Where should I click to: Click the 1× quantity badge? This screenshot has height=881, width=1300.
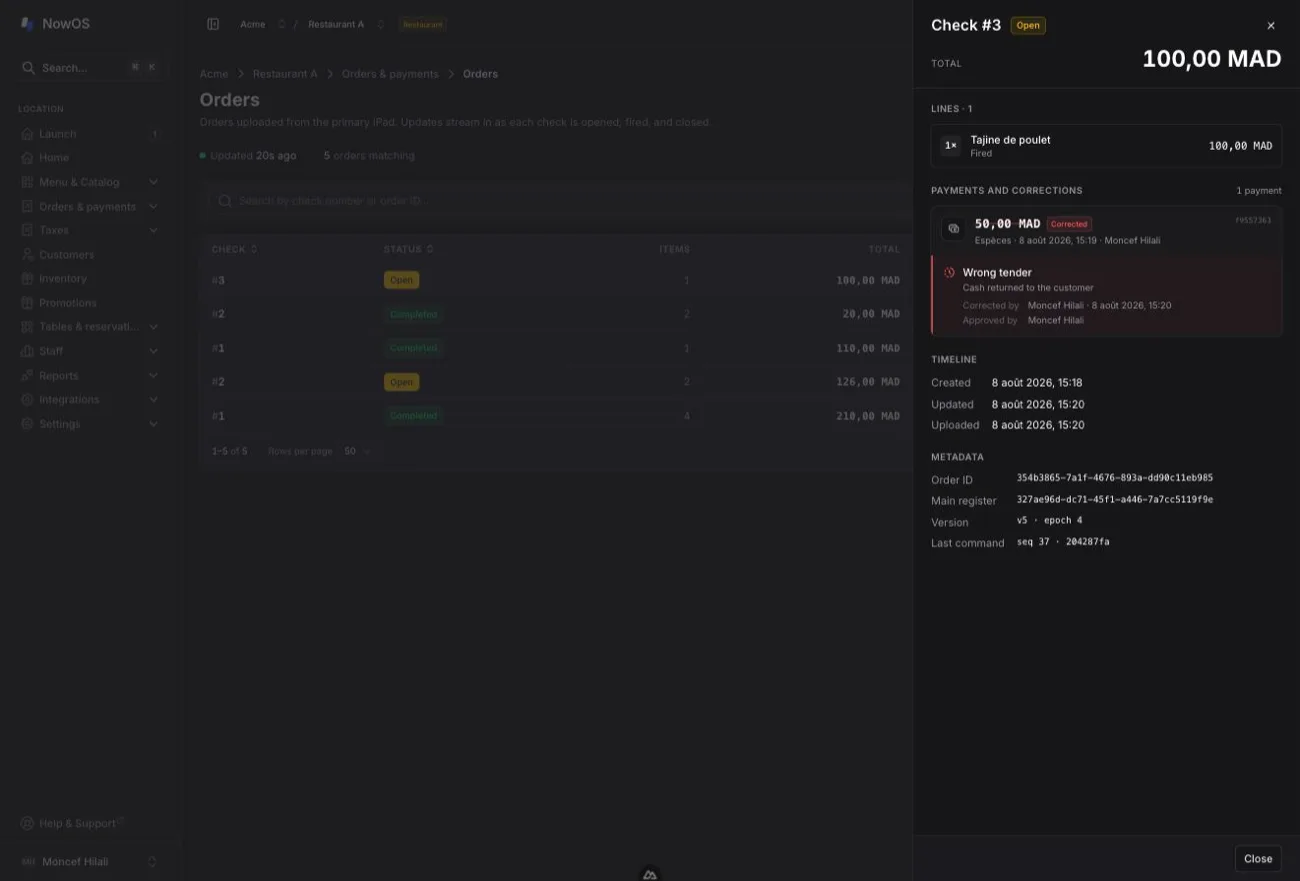pos(951,146)
